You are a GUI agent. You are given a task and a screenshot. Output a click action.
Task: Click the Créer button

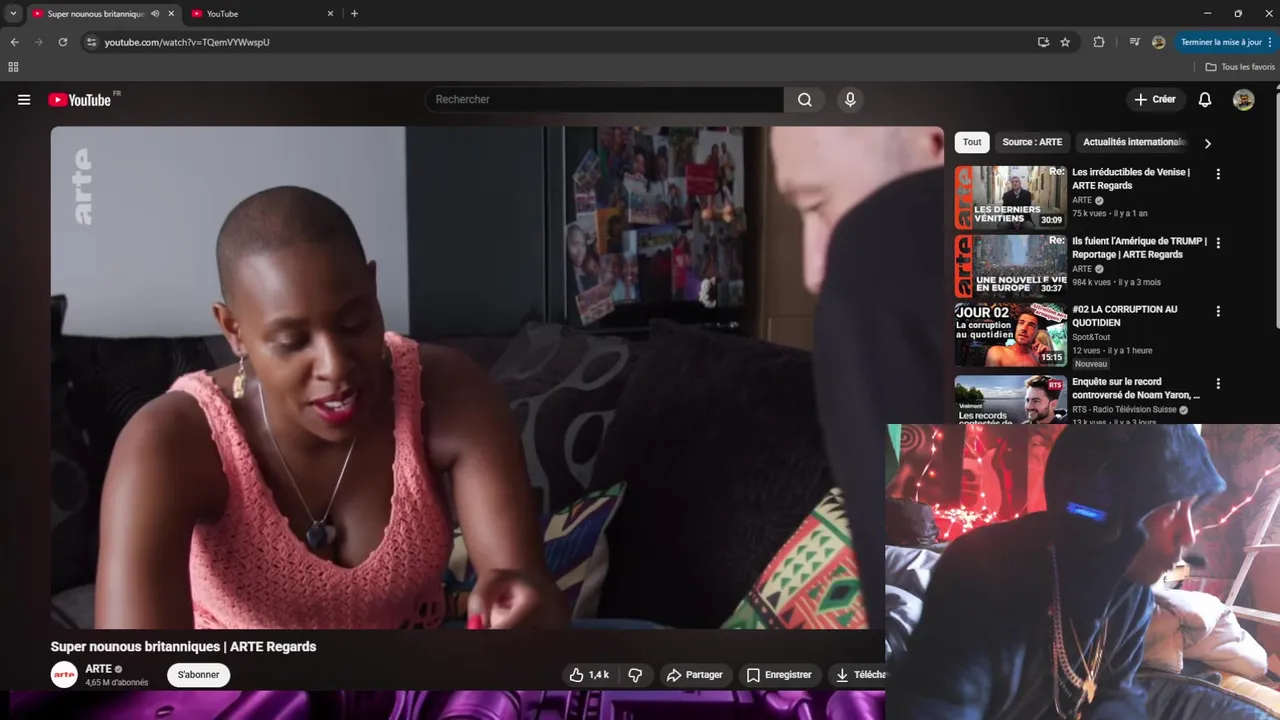pos(1155,100)
